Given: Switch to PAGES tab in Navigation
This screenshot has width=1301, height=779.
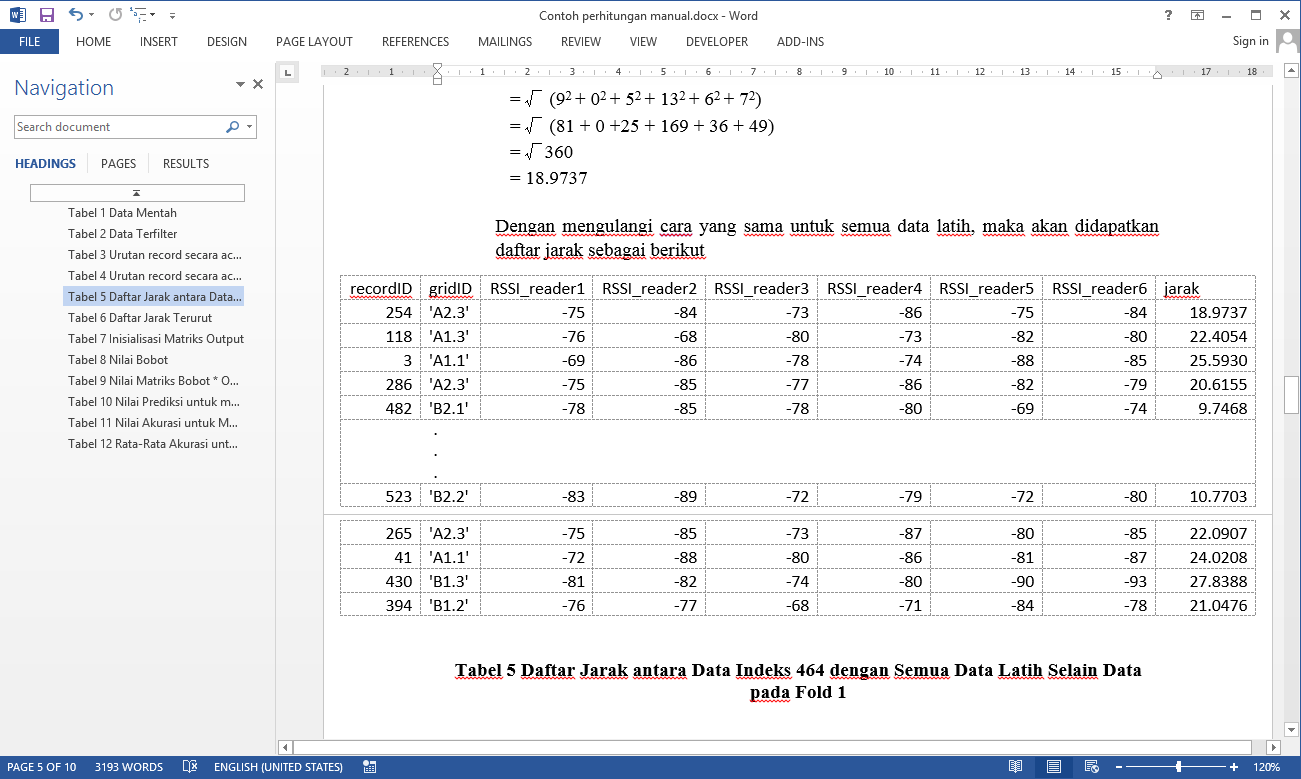Looking at the screenshot, I should 118,164.
